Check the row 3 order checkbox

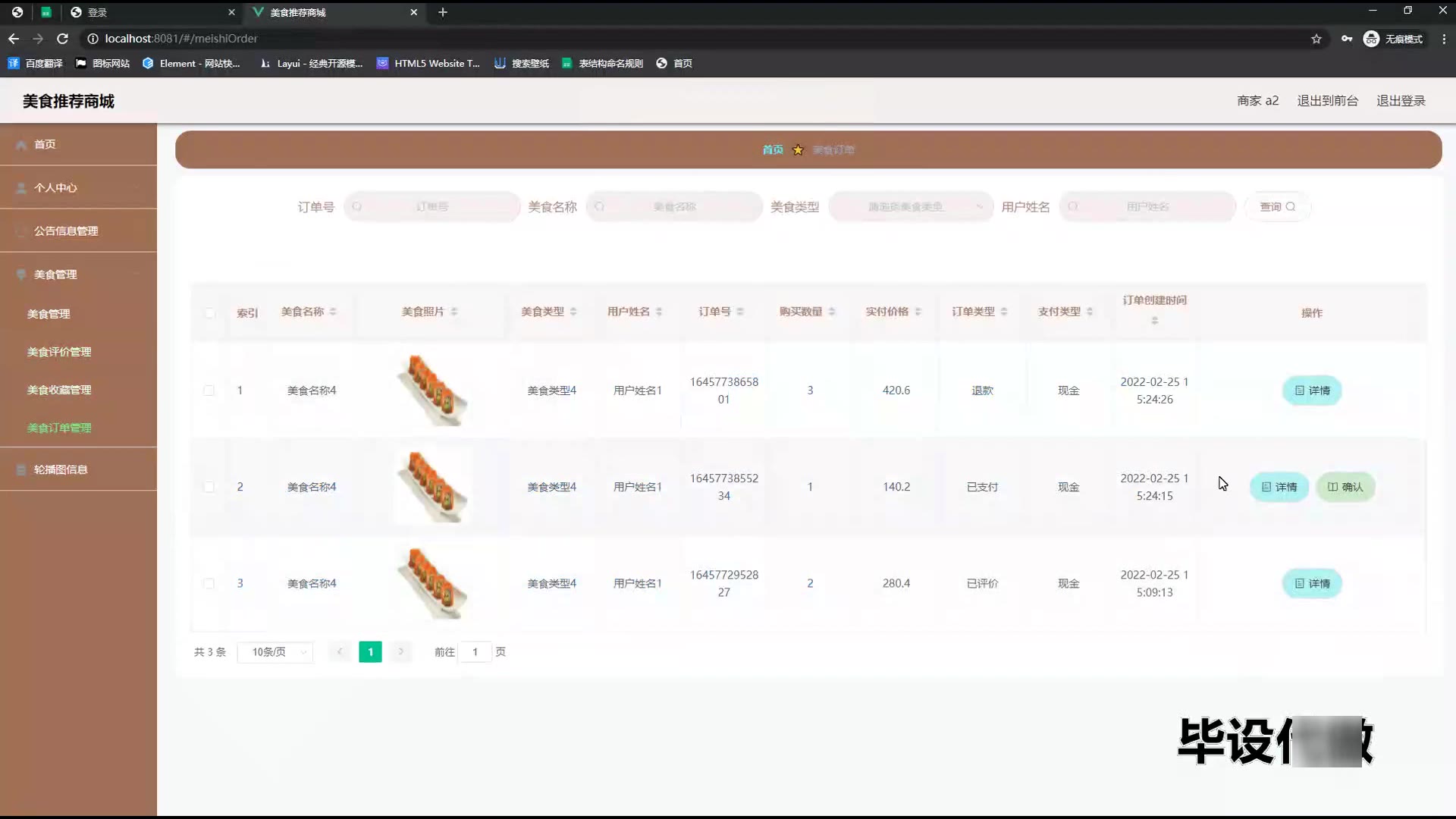pos(209,583)
